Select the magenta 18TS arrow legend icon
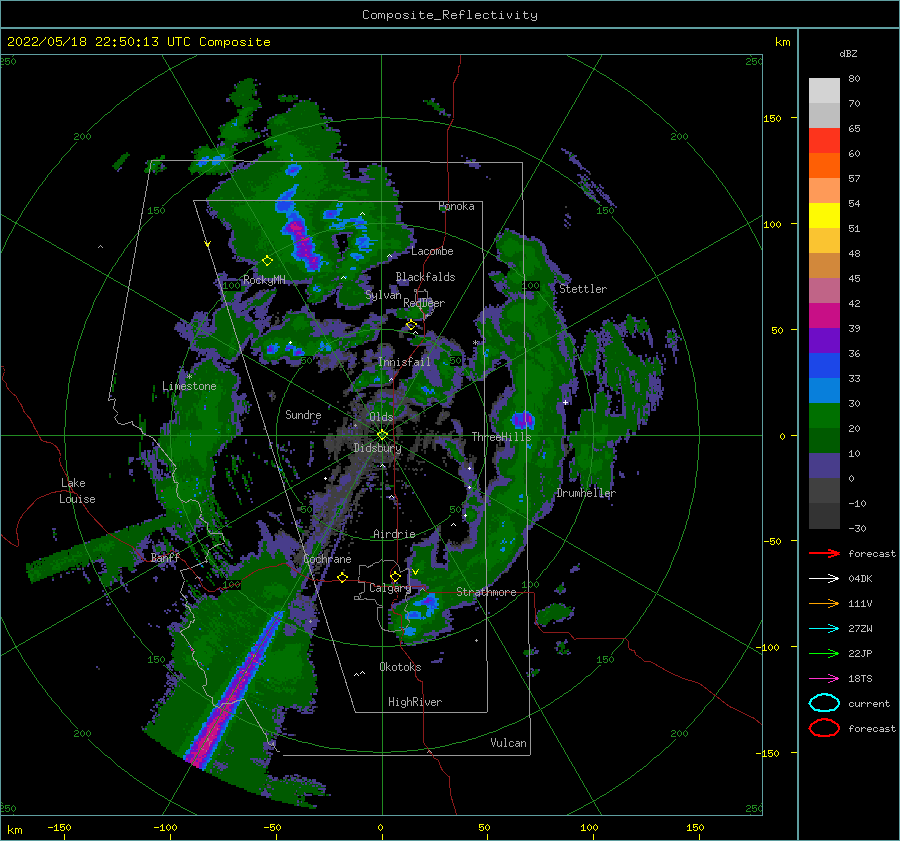 click(x=824, y=679)
